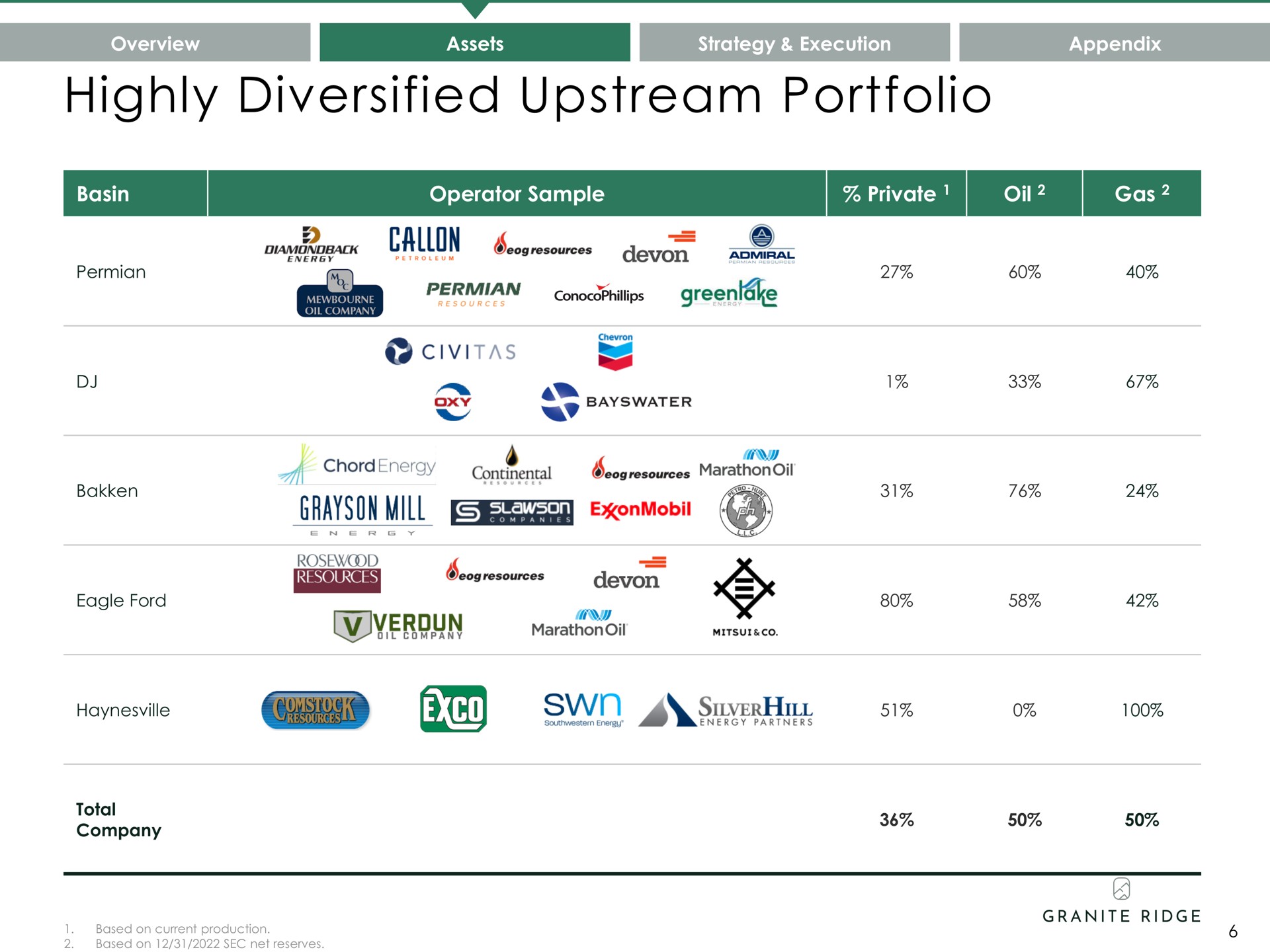Click the Gas column header

click(1142, 193)
